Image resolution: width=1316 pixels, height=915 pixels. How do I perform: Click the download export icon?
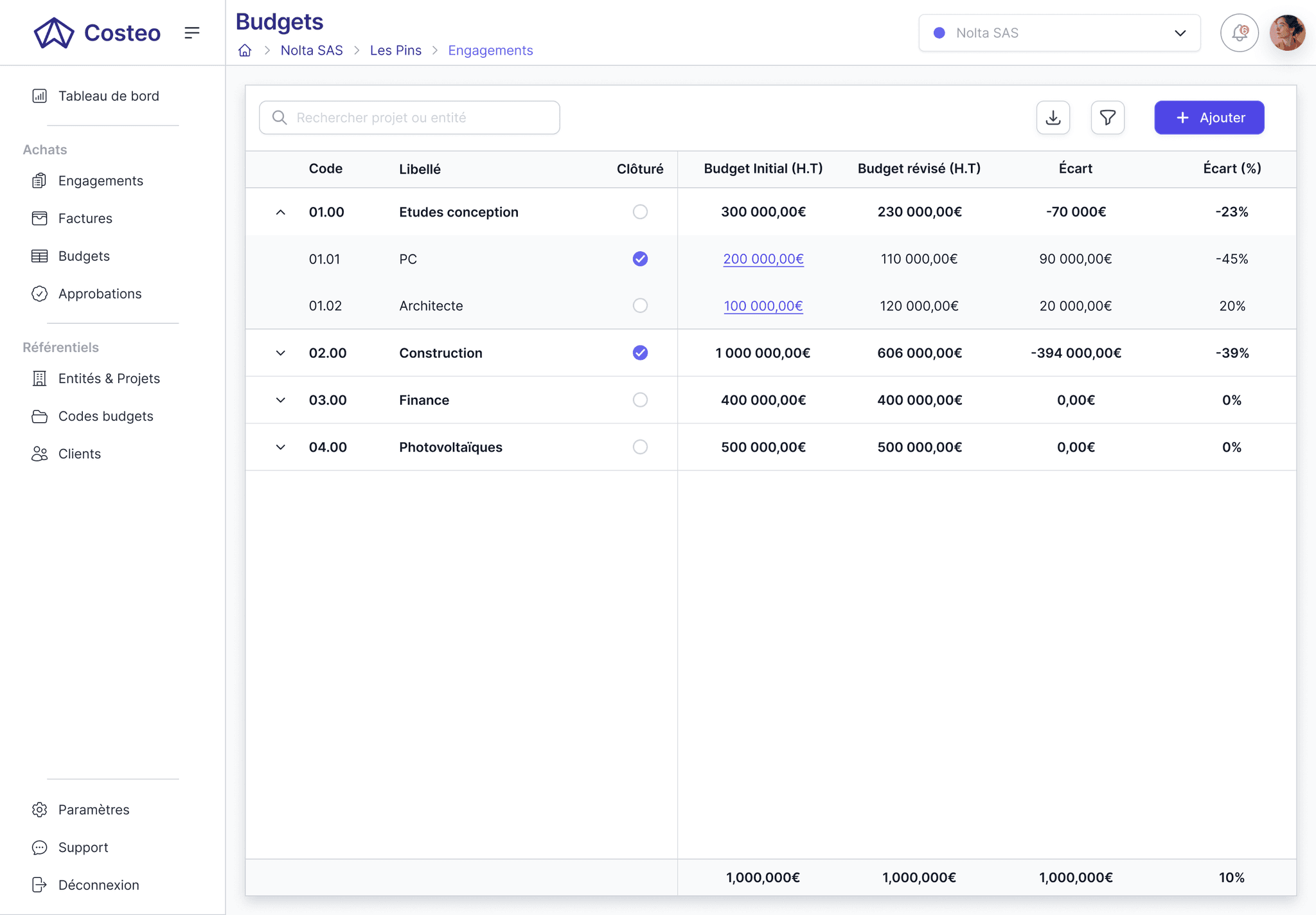coord(1053,118)
